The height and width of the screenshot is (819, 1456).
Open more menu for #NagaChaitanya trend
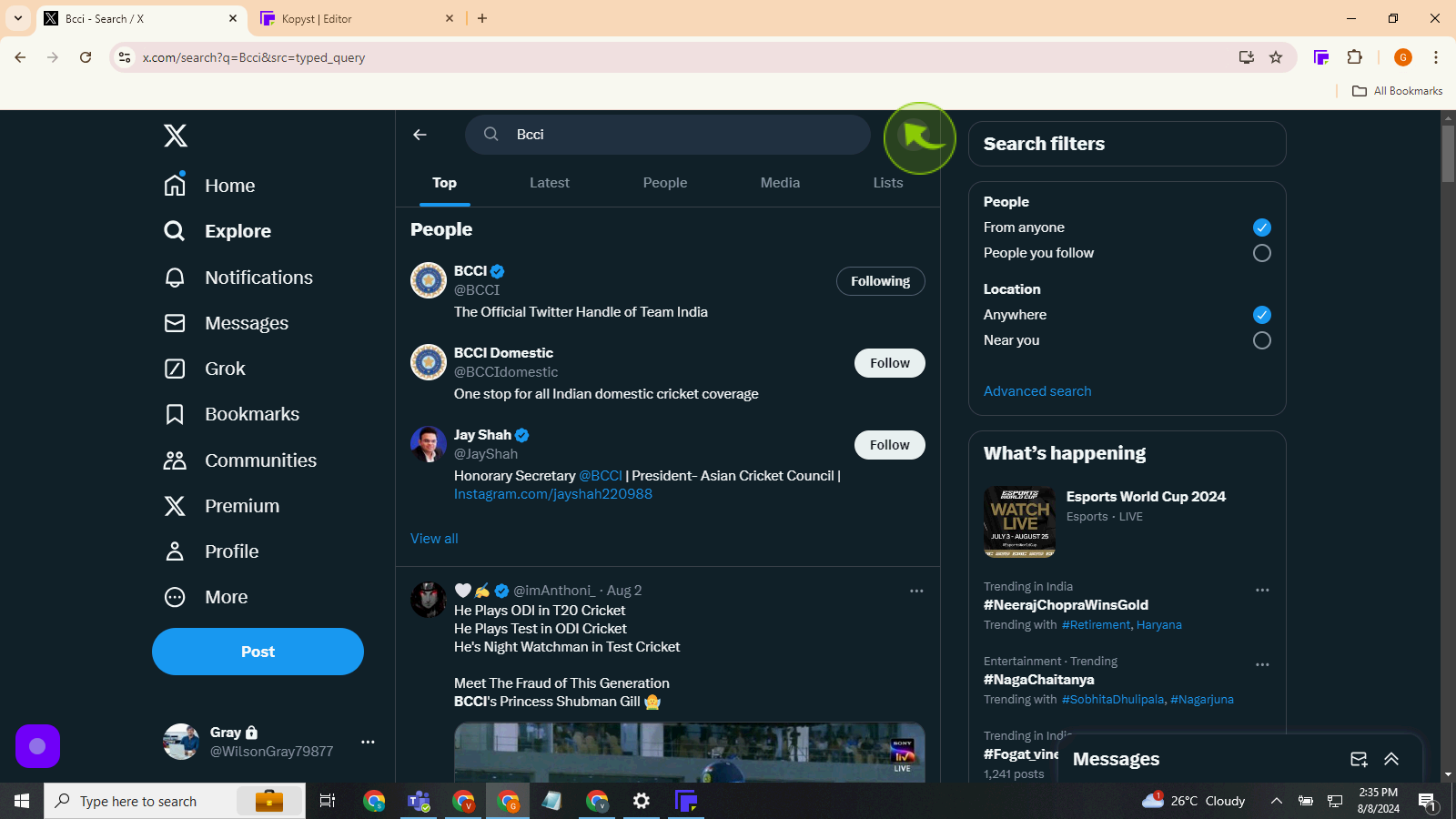pos(1262,664)
